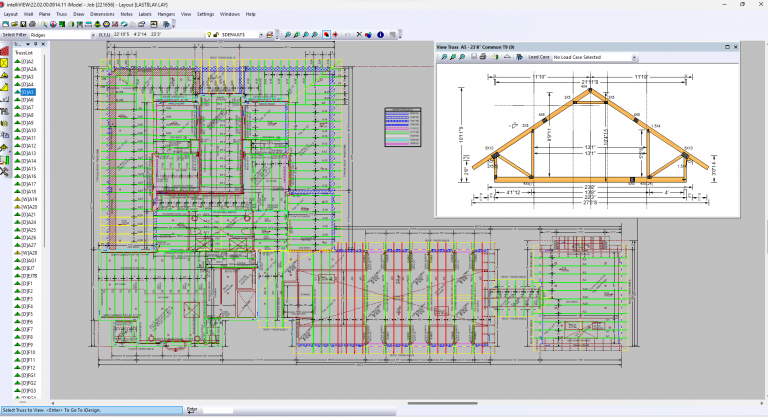Open the Hangers menu
The width and height of the screenshot is (768, 417).
[166, 14]
